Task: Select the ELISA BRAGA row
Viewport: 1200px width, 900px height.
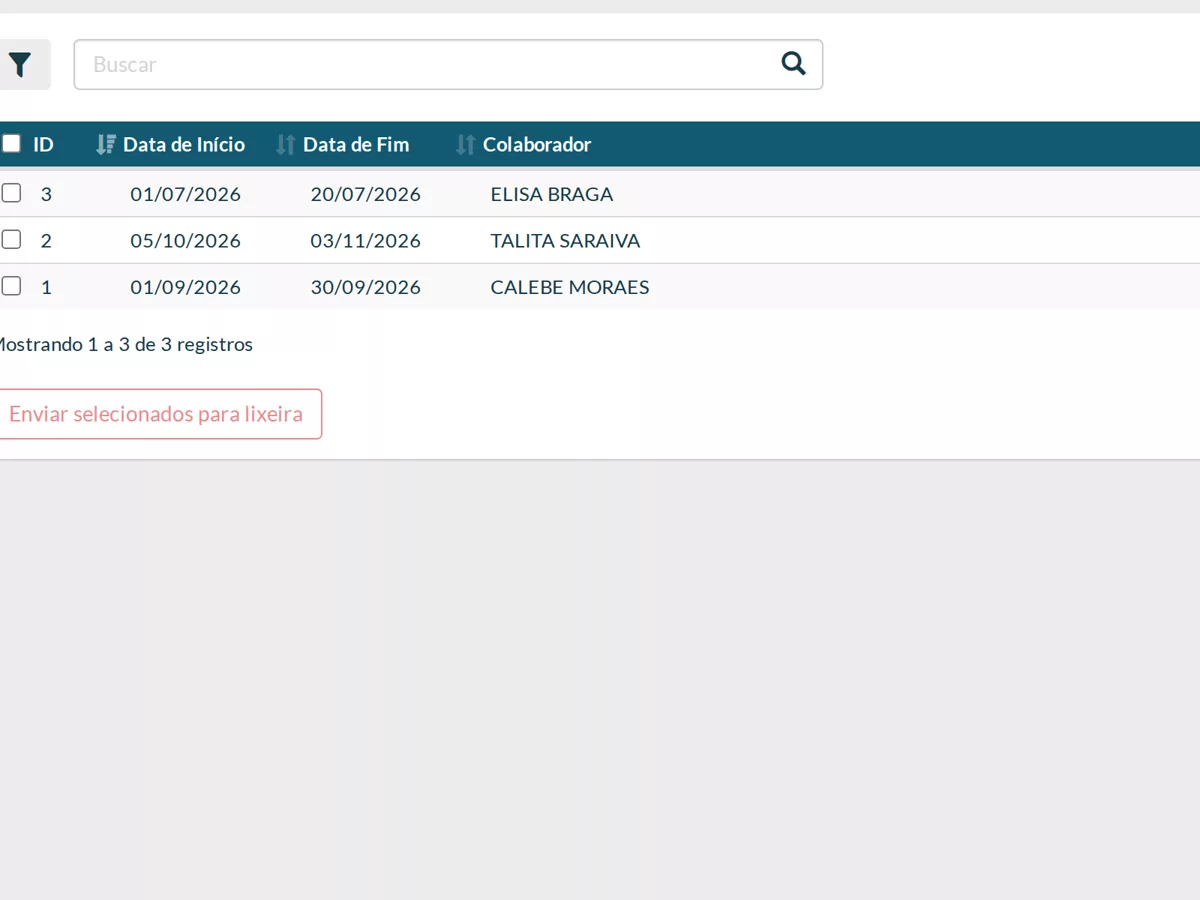Action: click(x=600, y=194)
